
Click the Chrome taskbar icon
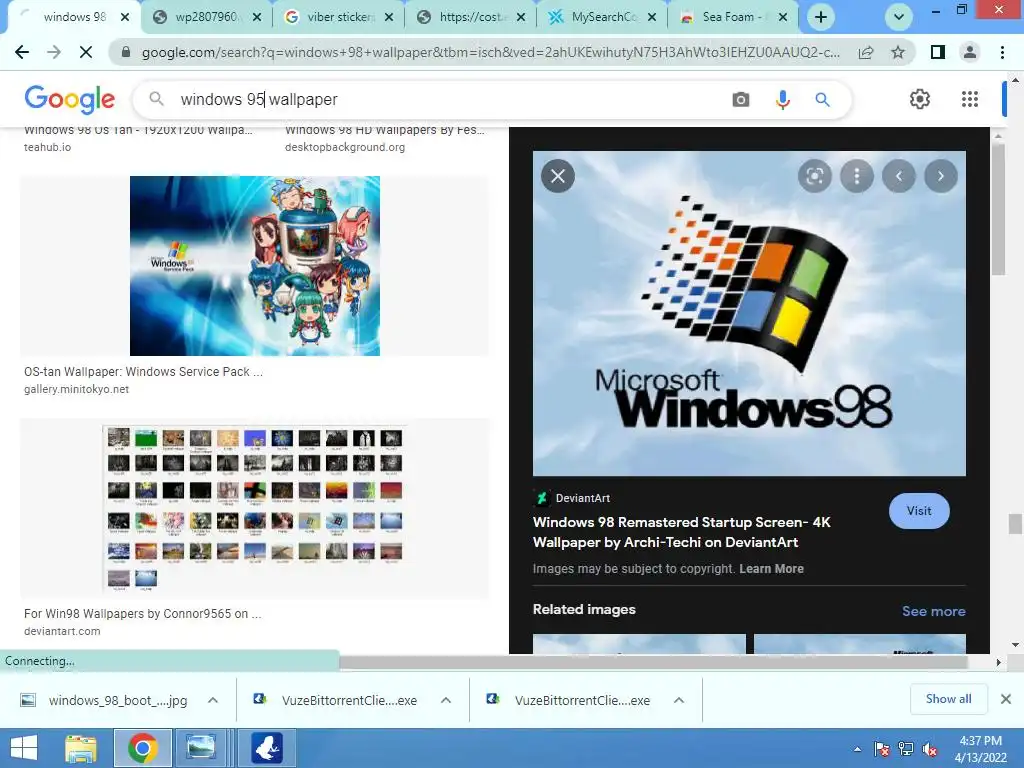pyautogui.click(x=143, y=748)
